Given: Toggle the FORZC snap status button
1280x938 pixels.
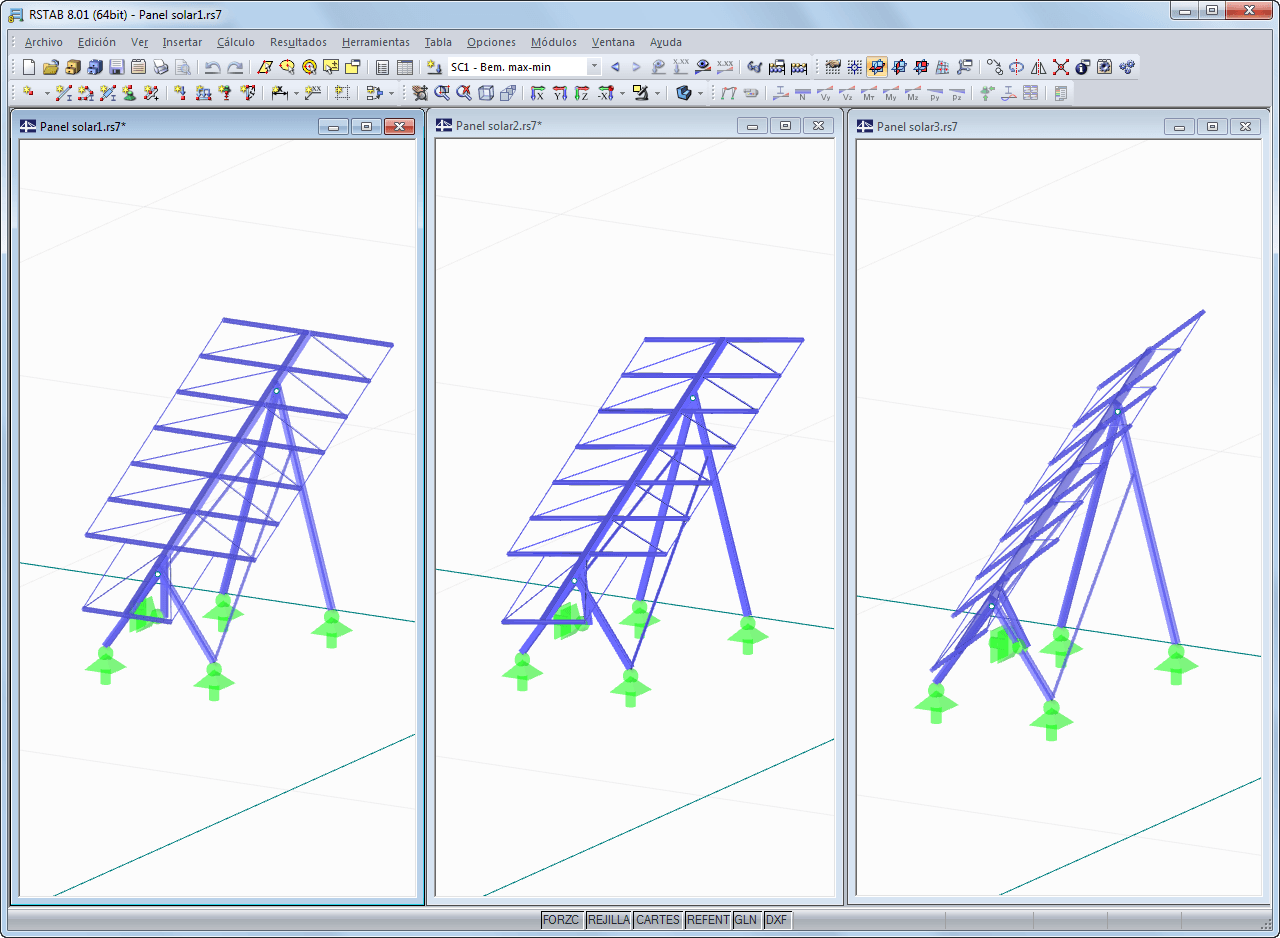Looking at the screenshot, I should pos(561,920).
